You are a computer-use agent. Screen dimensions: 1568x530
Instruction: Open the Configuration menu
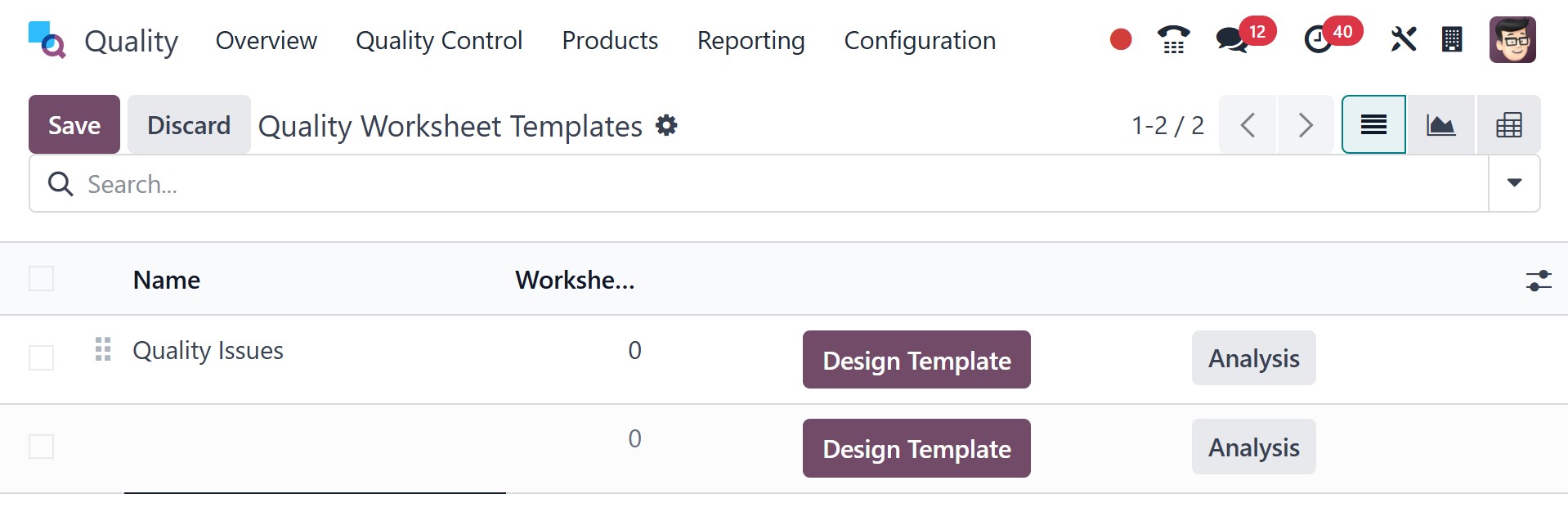pos(920,40)
